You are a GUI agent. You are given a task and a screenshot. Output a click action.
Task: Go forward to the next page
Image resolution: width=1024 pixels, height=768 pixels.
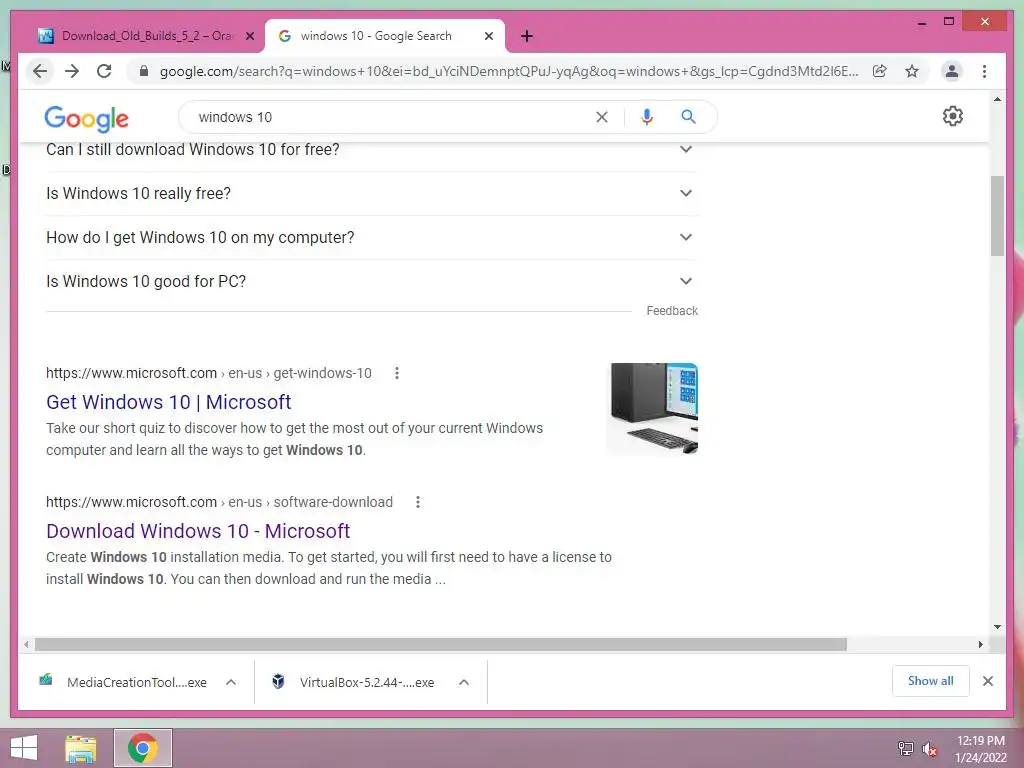pos(72,71)
